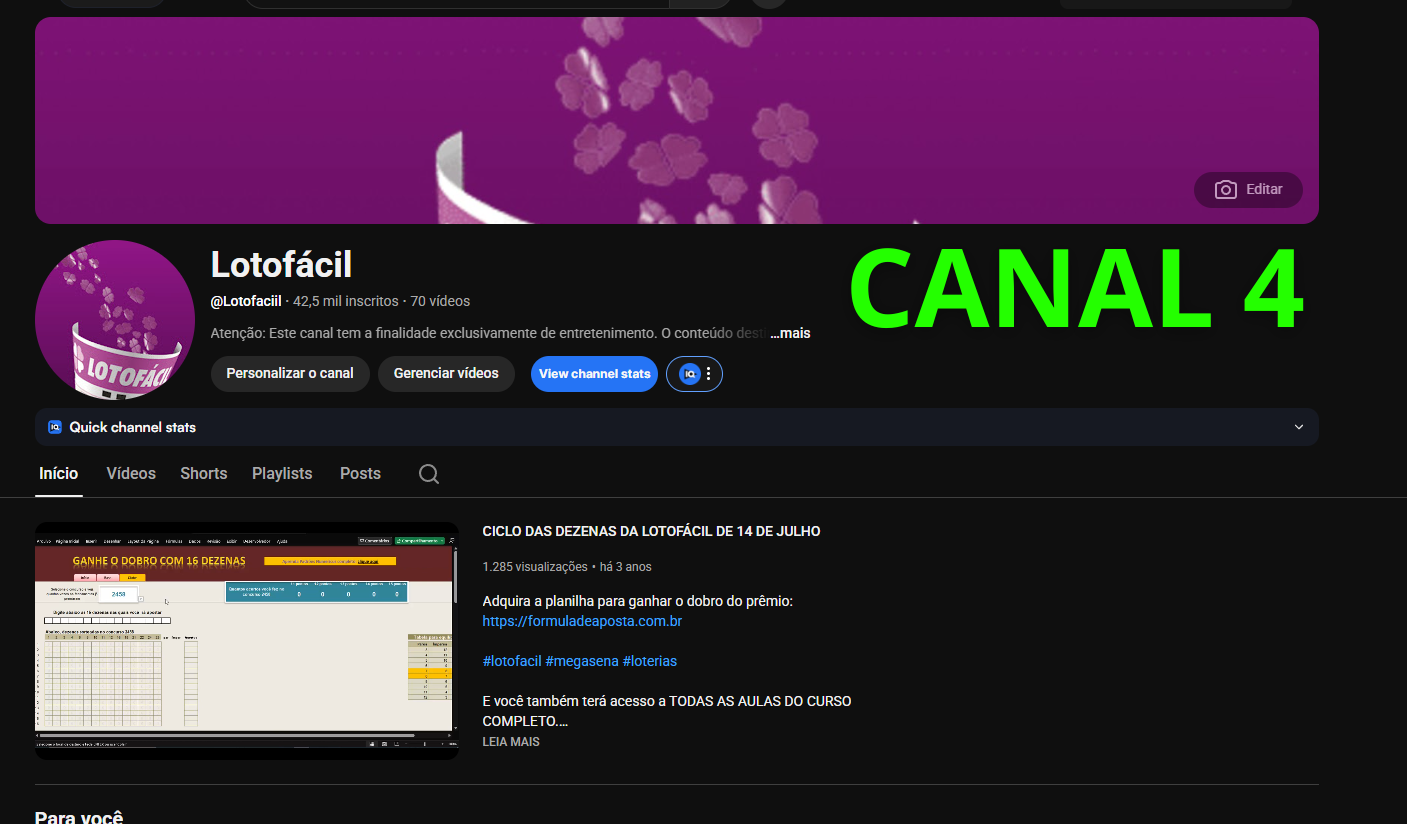Image resolution: width=1407 pixels, height=824 pixels.
Task: Expand the Quick channel stats chevron
Action: coord(1299,427)
